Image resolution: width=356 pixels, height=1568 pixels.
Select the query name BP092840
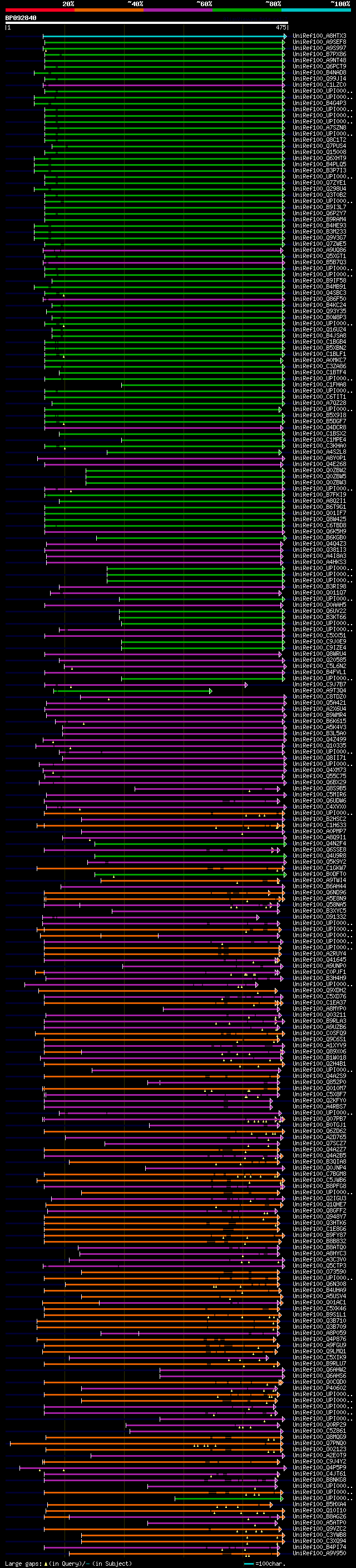tap(21, 18)
